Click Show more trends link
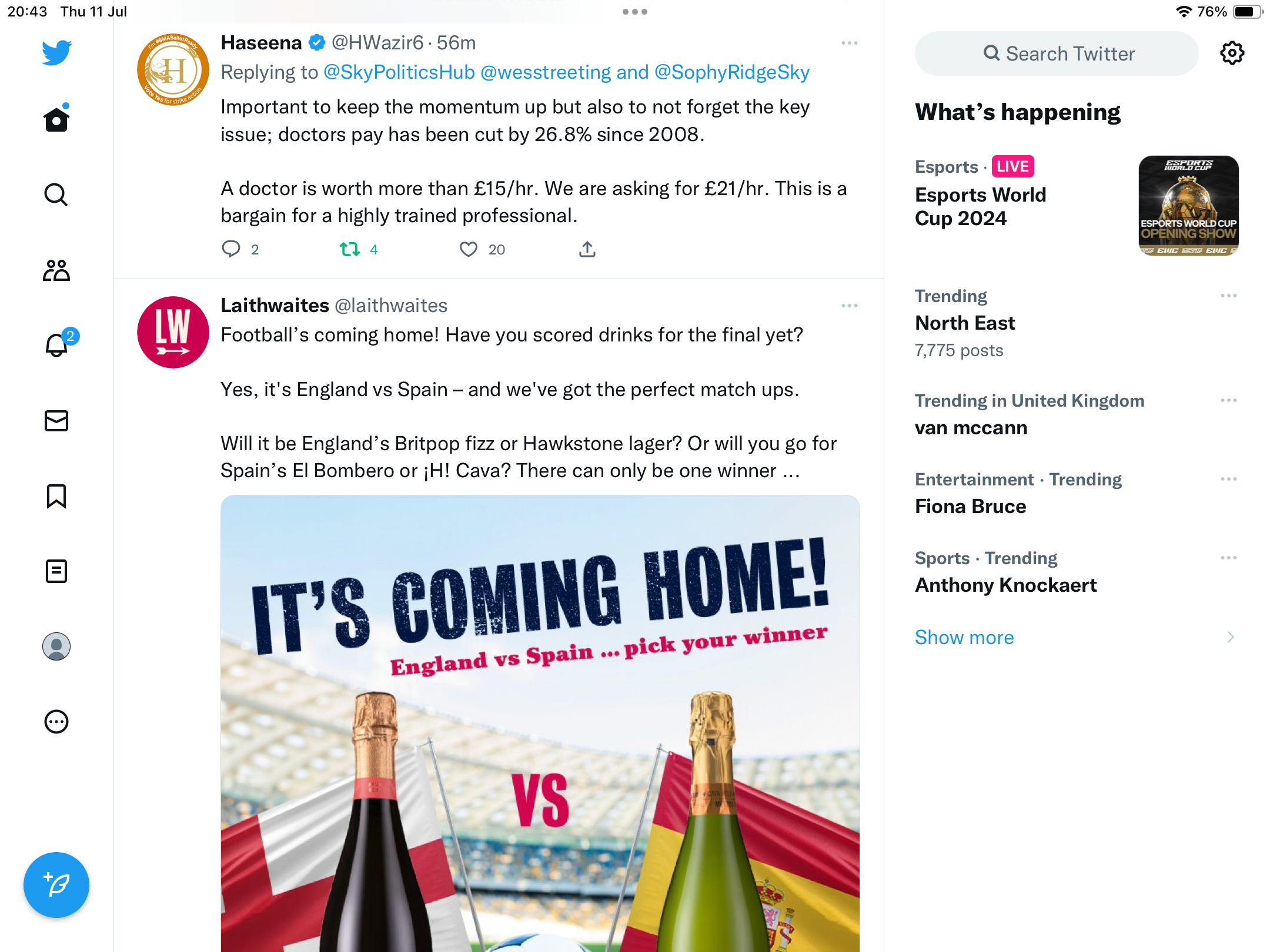The height and width of the screenshot is (952, 1270). [964, 637]
